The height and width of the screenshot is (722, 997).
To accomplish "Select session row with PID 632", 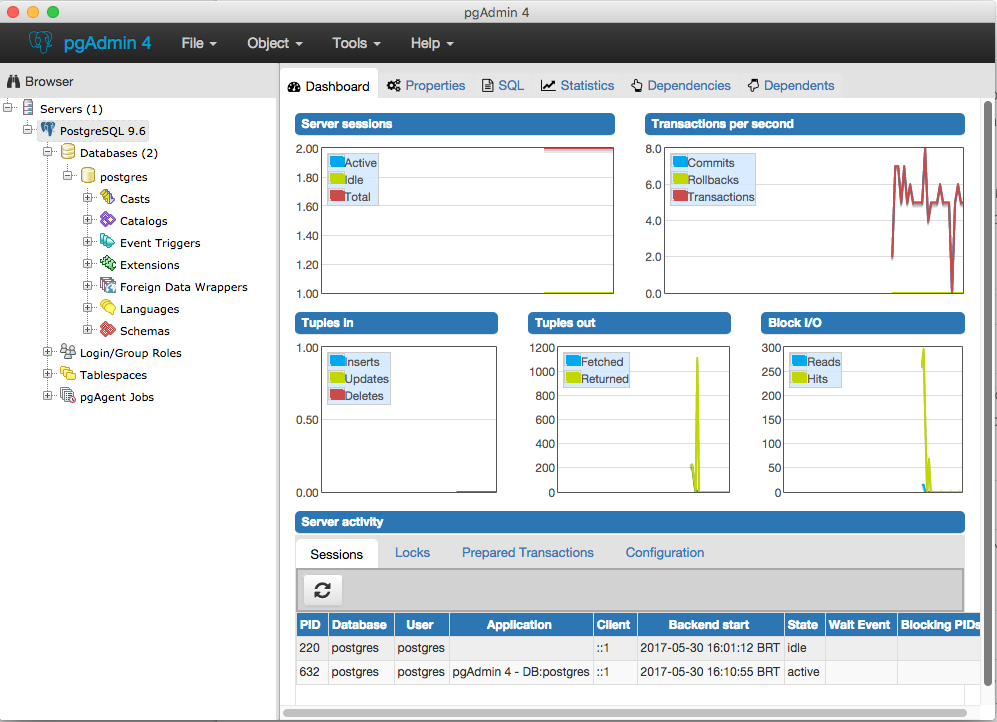I will click(x=638, y=672).
